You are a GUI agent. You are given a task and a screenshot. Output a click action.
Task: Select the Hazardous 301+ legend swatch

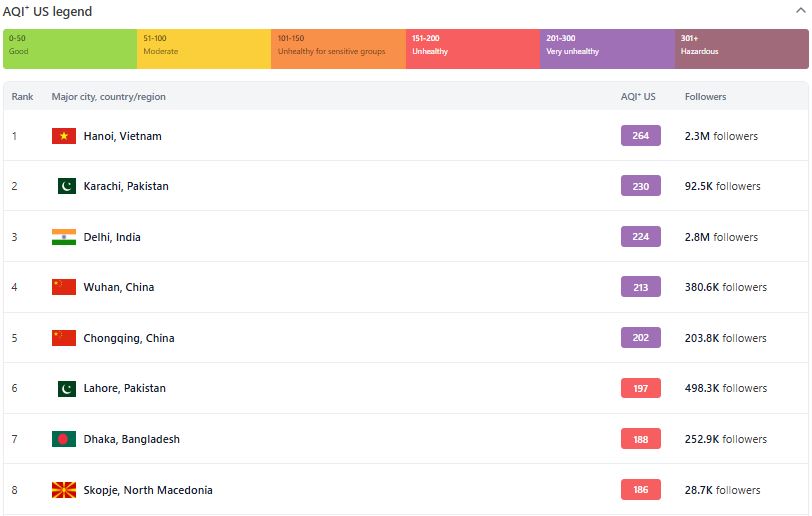(741, 49)
